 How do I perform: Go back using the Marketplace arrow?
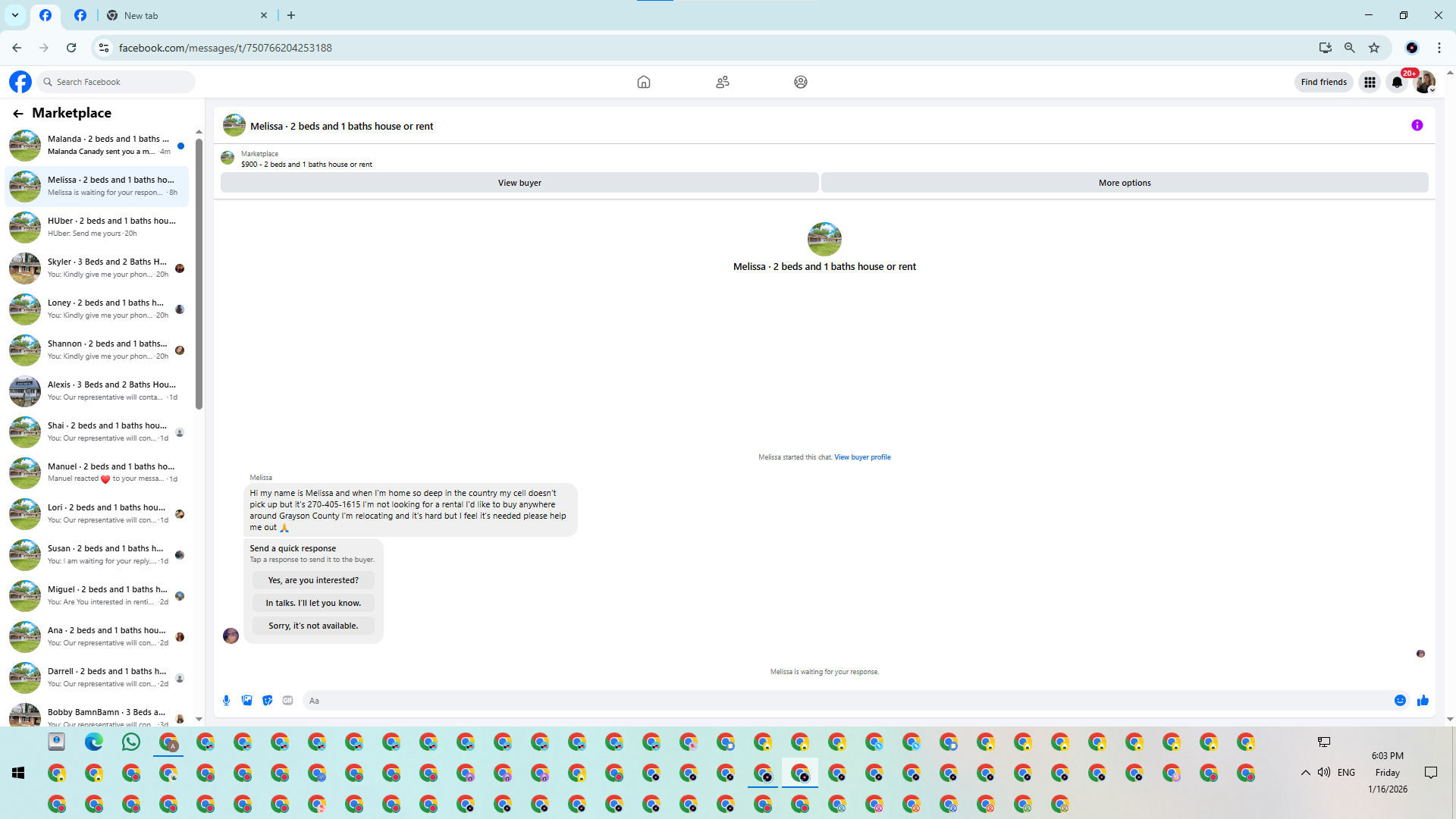pyautogui.click(x=18, y=113)
